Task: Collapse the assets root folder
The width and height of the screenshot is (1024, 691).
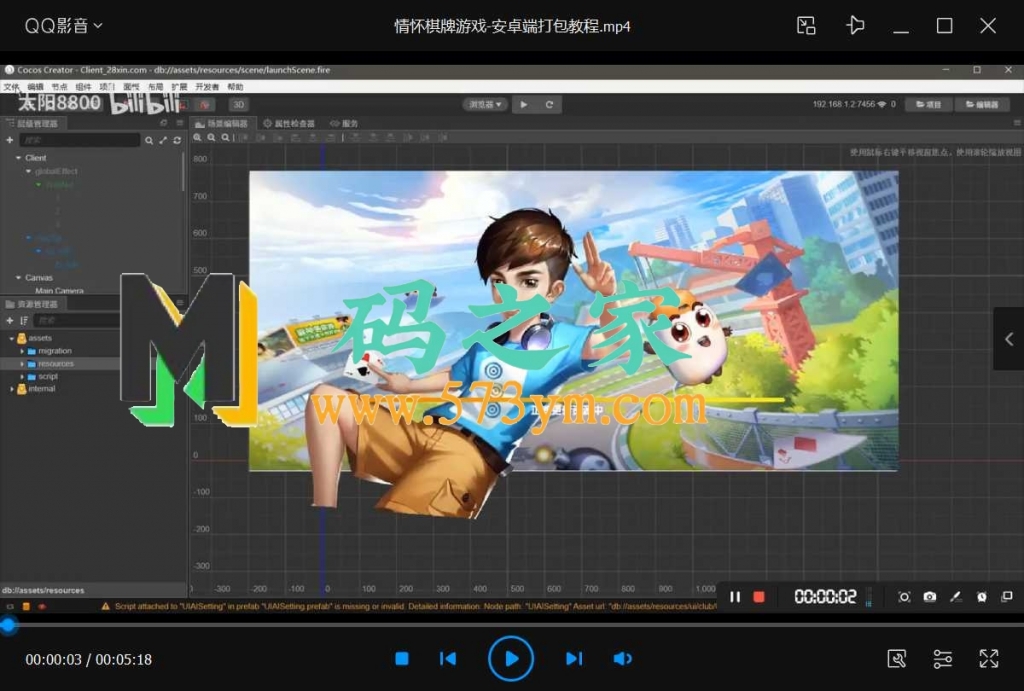Action: point(12,338)
